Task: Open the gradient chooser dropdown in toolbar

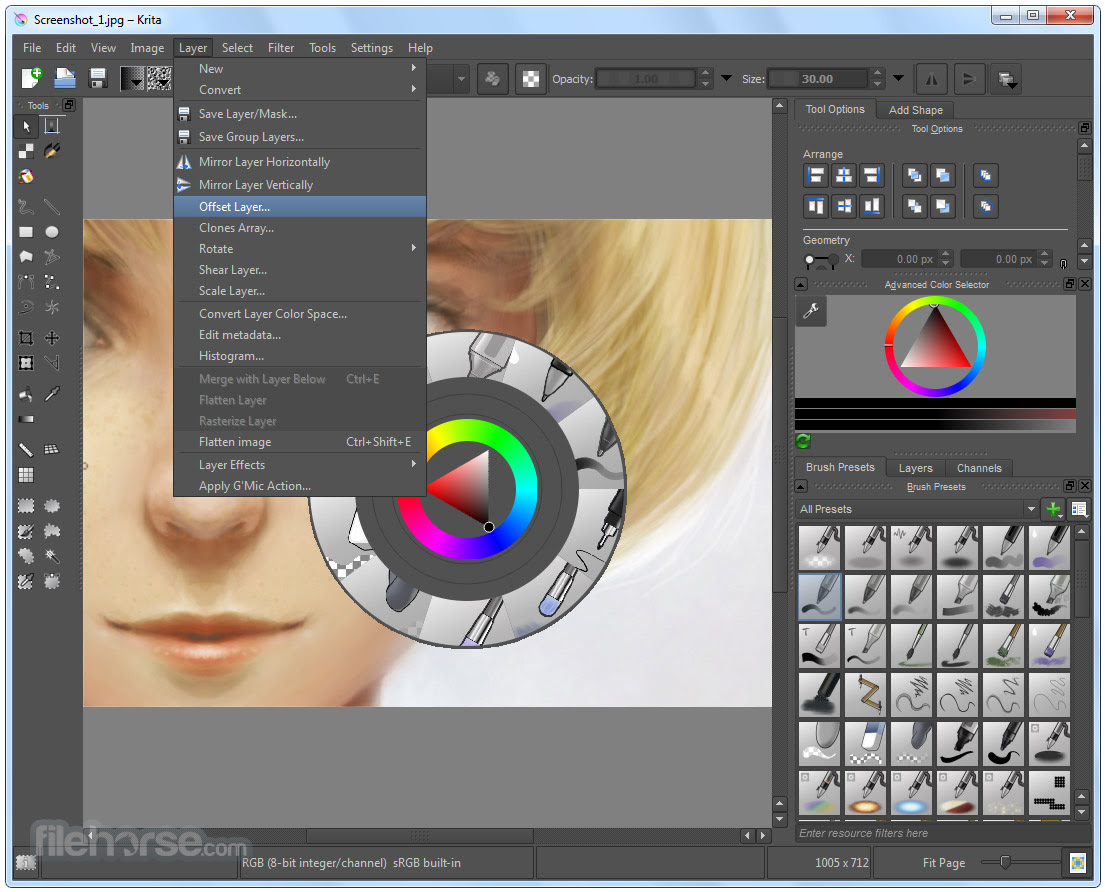Action: tap(134, 79)
